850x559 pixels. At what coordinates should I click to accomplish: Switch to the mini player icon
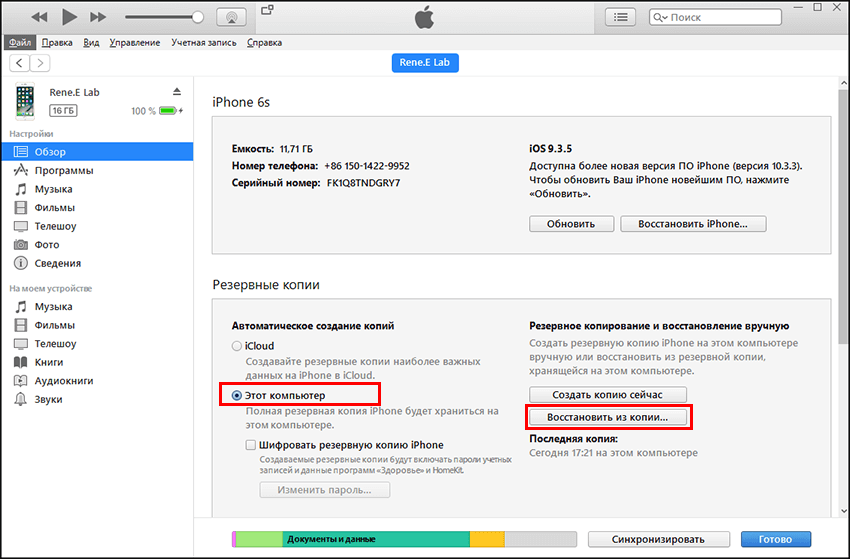(x=267, y=10)
